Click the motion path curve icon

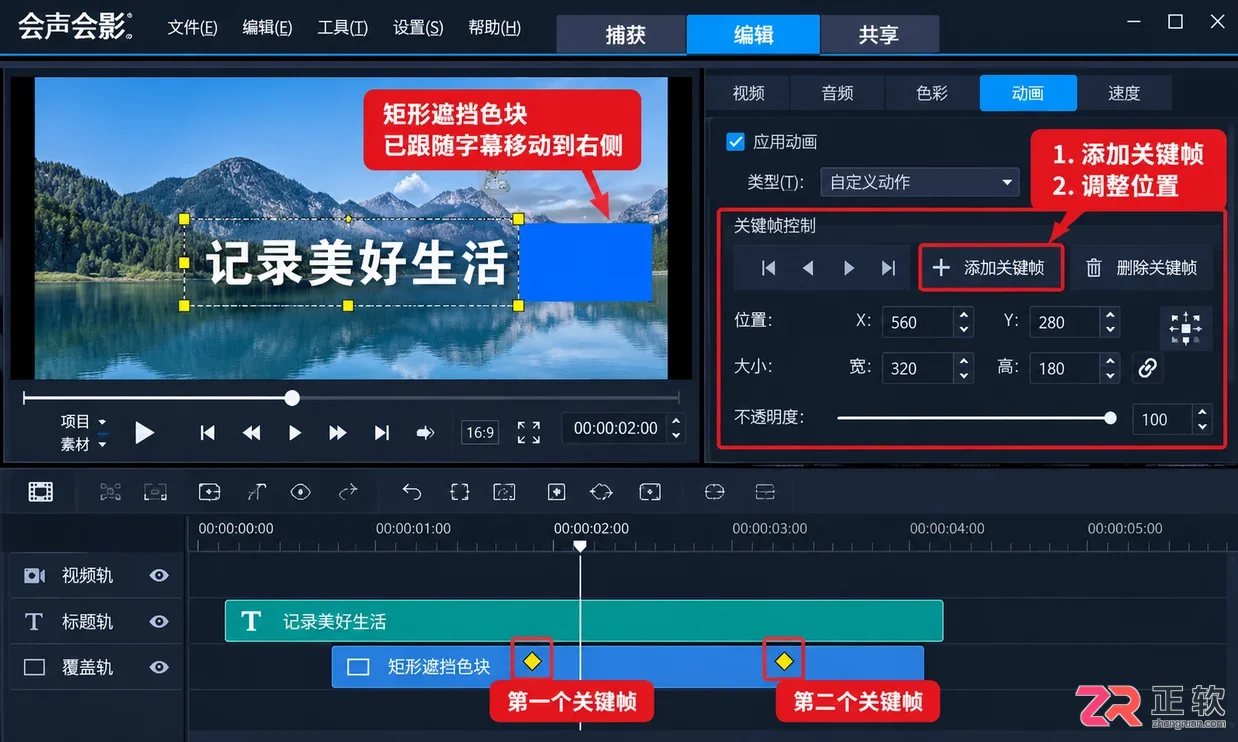click(x=256, y=491)
